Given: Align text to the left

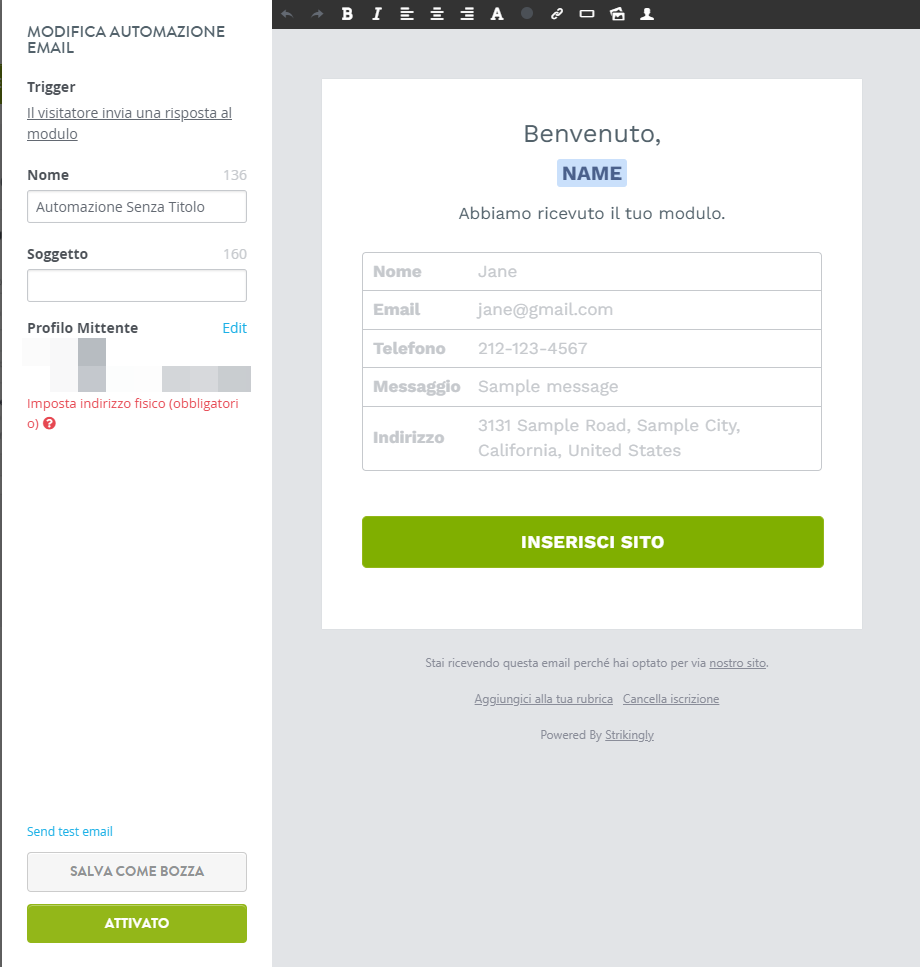Looking at the screenshot, I should (407, 14).
